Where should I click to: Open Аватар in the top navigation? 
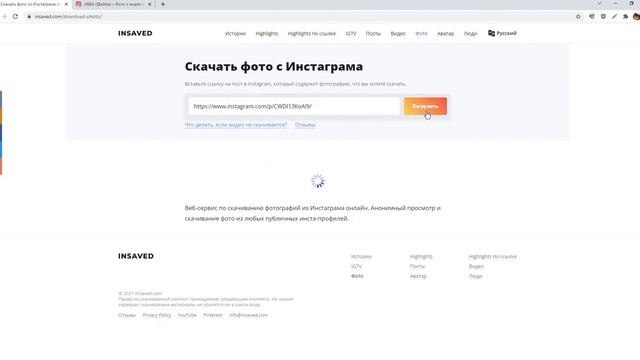coord(445,33)
